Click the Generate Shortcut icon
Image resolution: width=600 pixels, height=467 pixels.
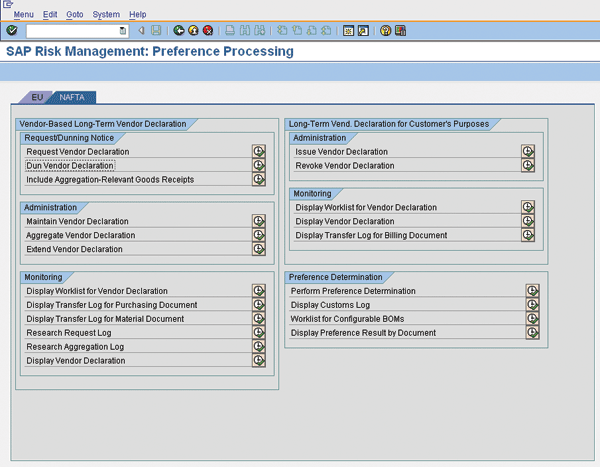tap(363, 30)
